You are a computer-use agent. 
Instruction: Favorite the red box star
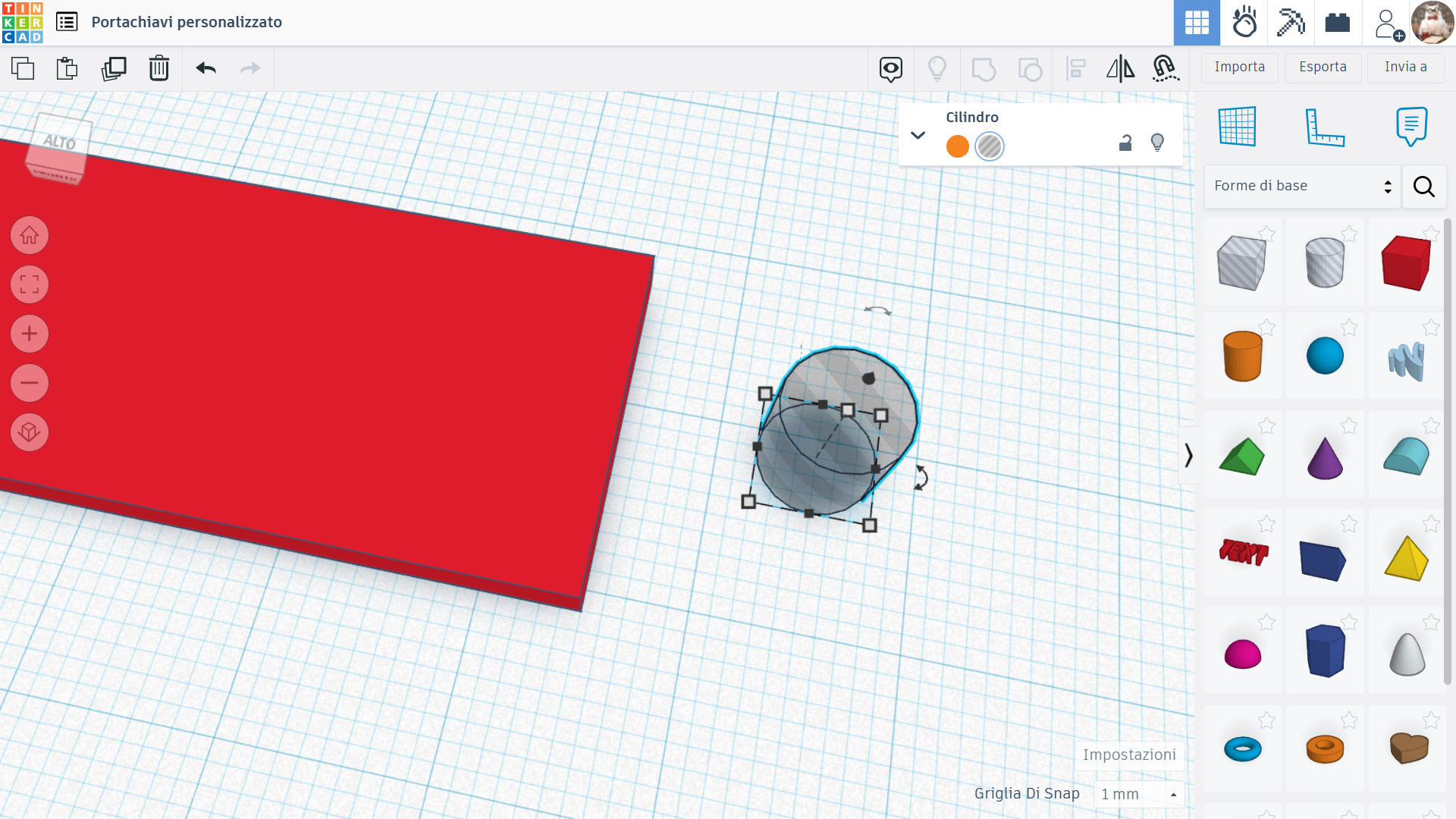(x=1431, y=234)
